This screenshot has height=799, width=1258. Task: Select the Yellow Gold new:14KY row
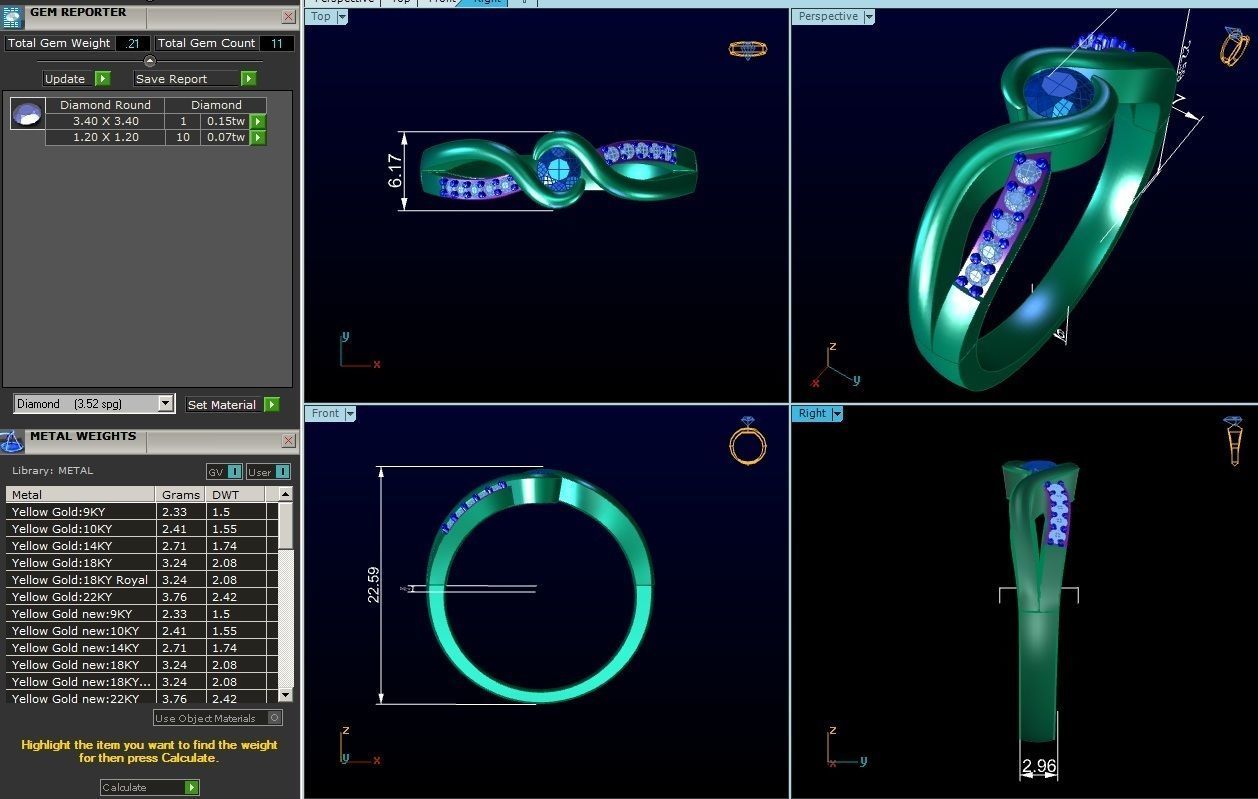click(140, 648)
